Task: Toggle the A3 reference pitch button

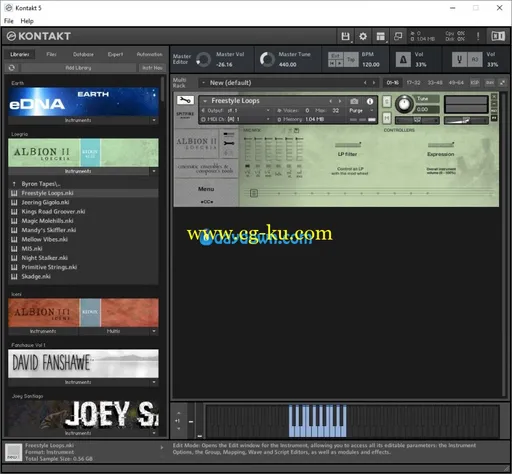Action: [475, 60]
